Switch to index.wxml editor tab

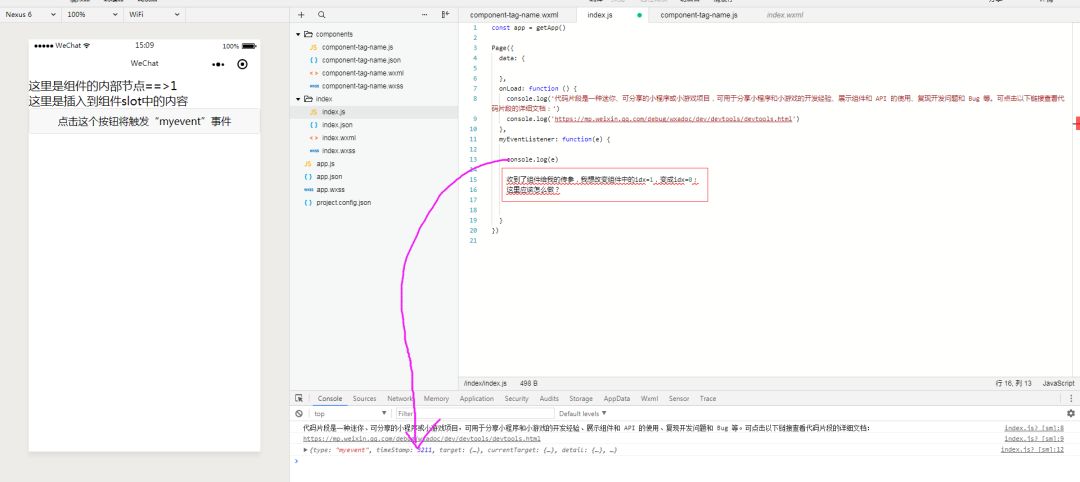tap(785, 14)
